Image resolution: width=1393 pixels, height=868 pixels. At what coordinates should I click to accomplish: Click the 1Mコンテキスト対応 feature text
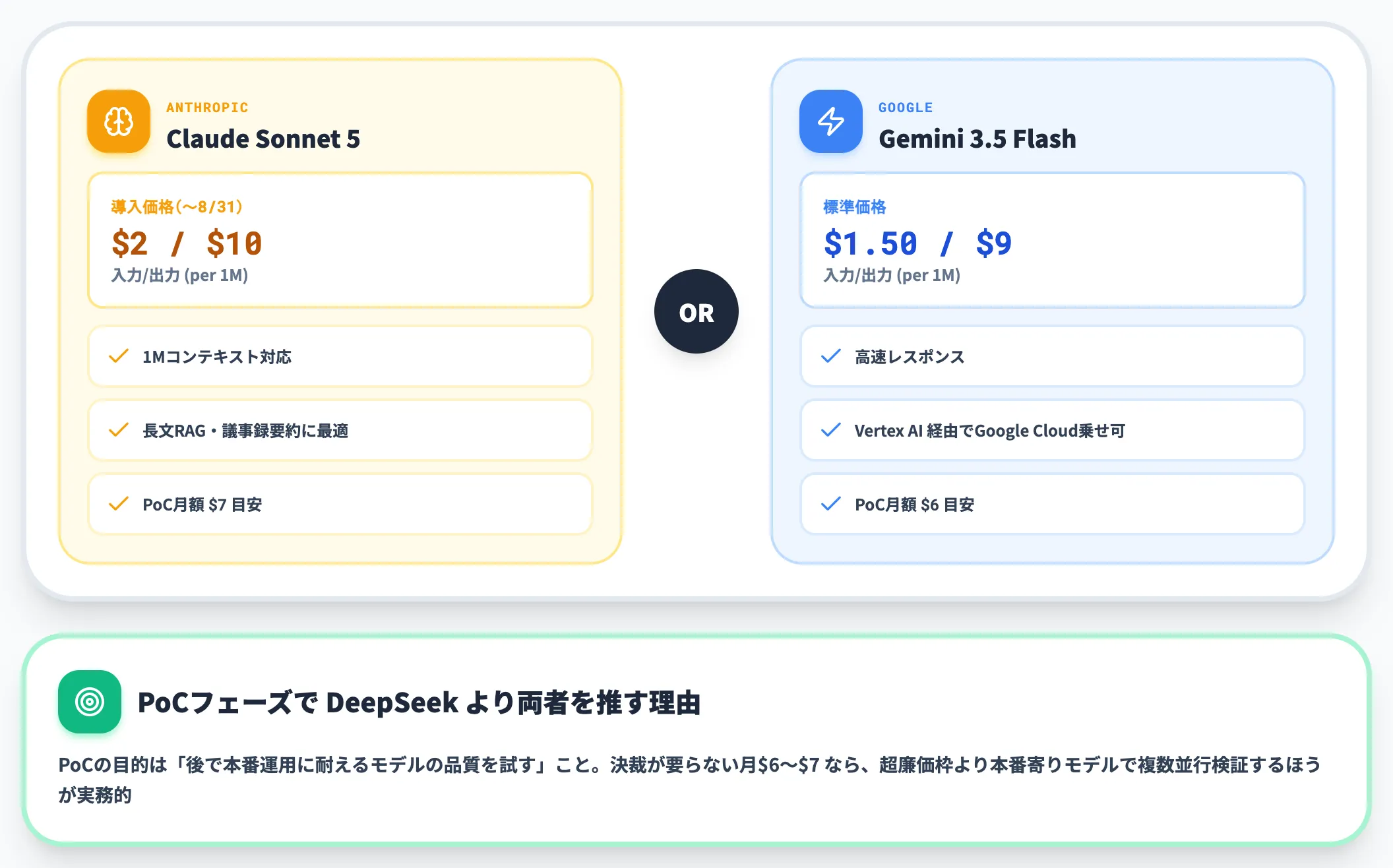click(x=217, y=357)
